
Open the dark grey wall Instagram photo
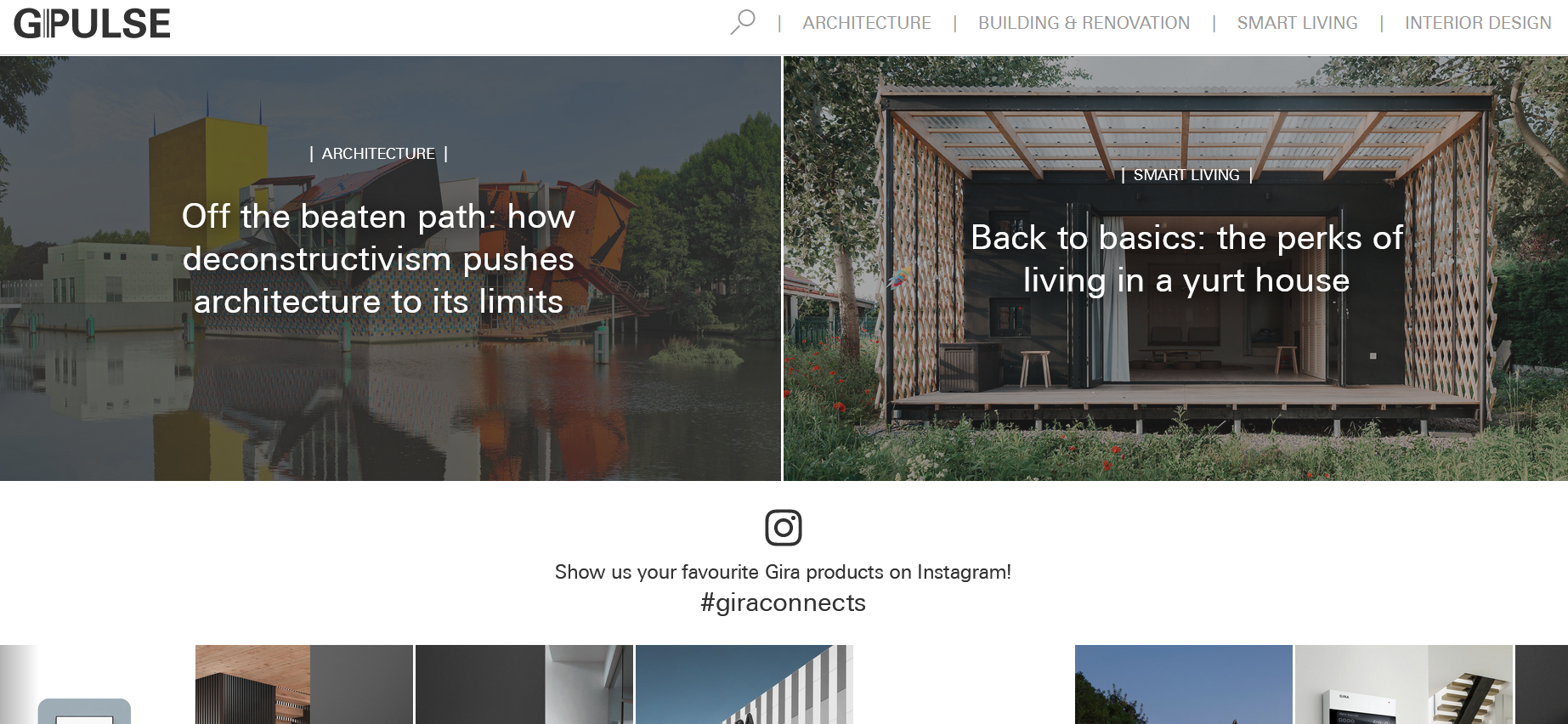tap(524, 685)
